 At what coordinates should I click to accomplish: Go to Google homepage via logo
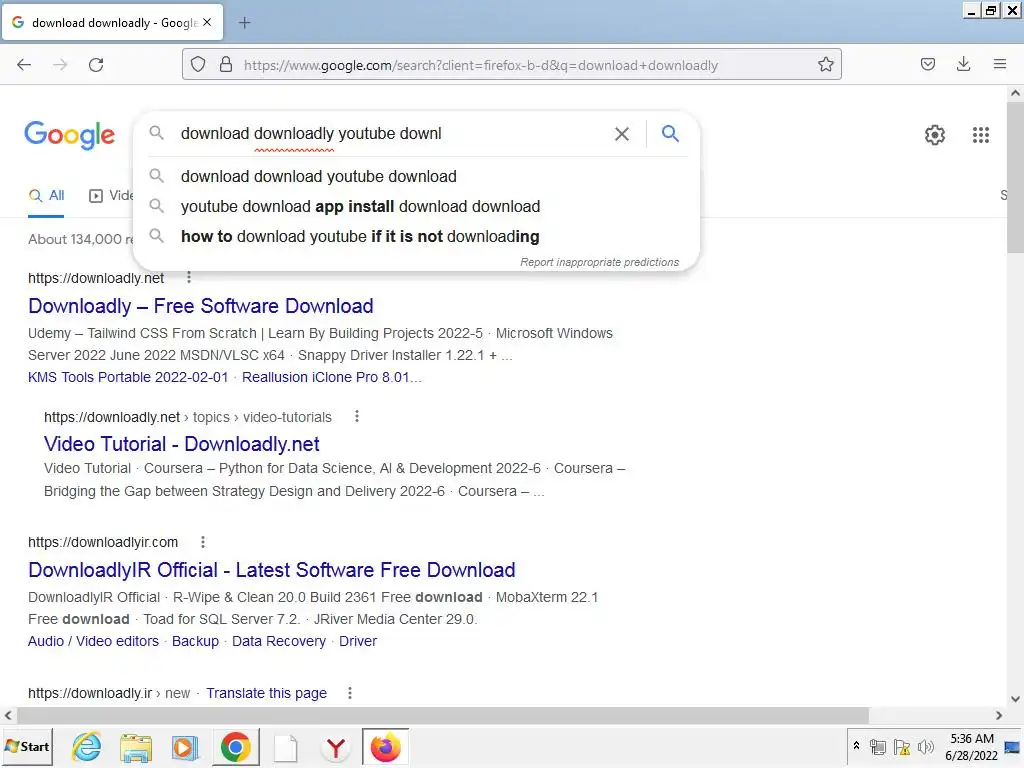pos(70,135)
